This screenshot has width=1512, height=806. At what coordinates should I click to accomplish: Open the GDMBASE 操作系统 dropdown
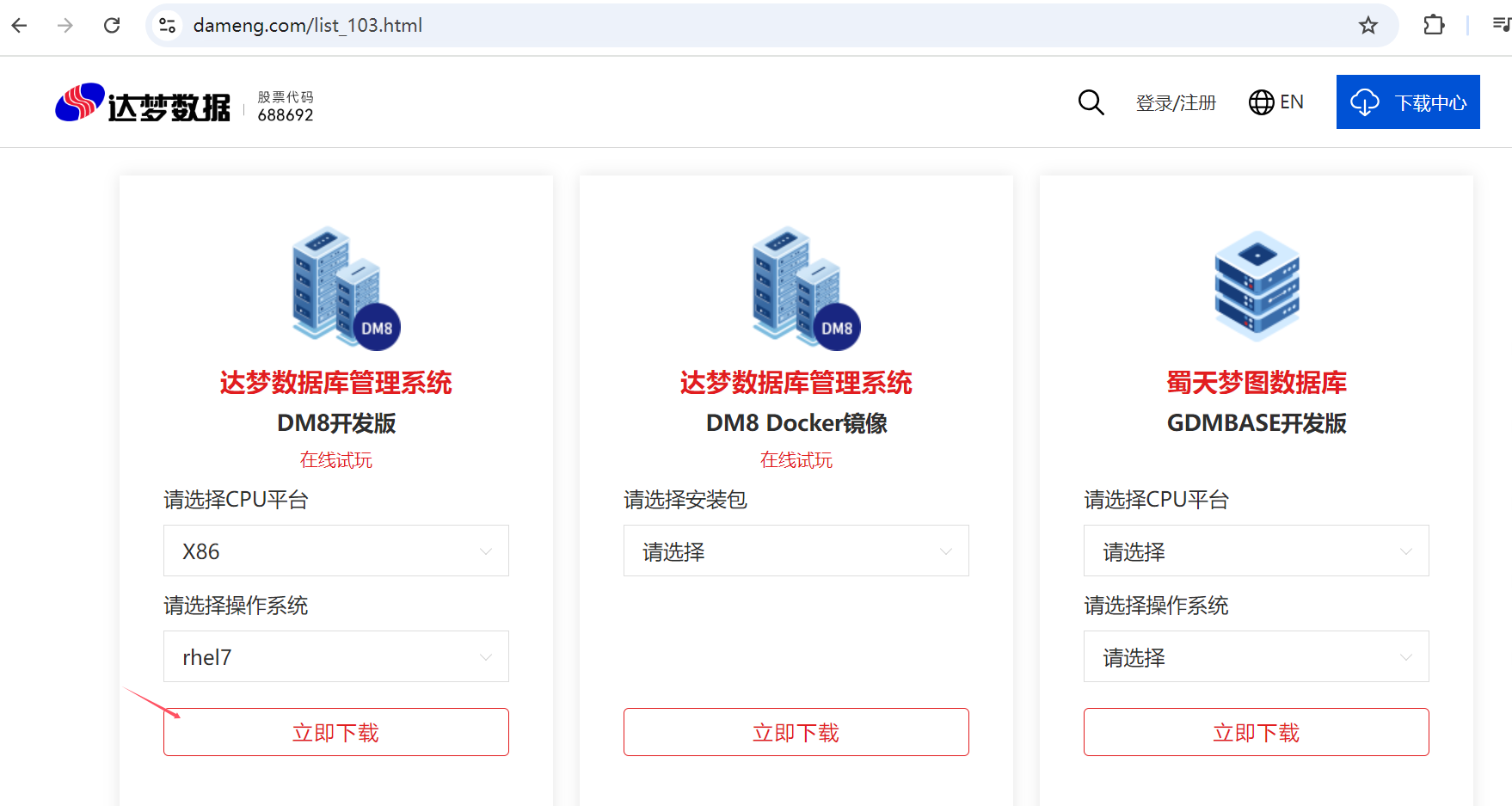(x=1257, y=656)
